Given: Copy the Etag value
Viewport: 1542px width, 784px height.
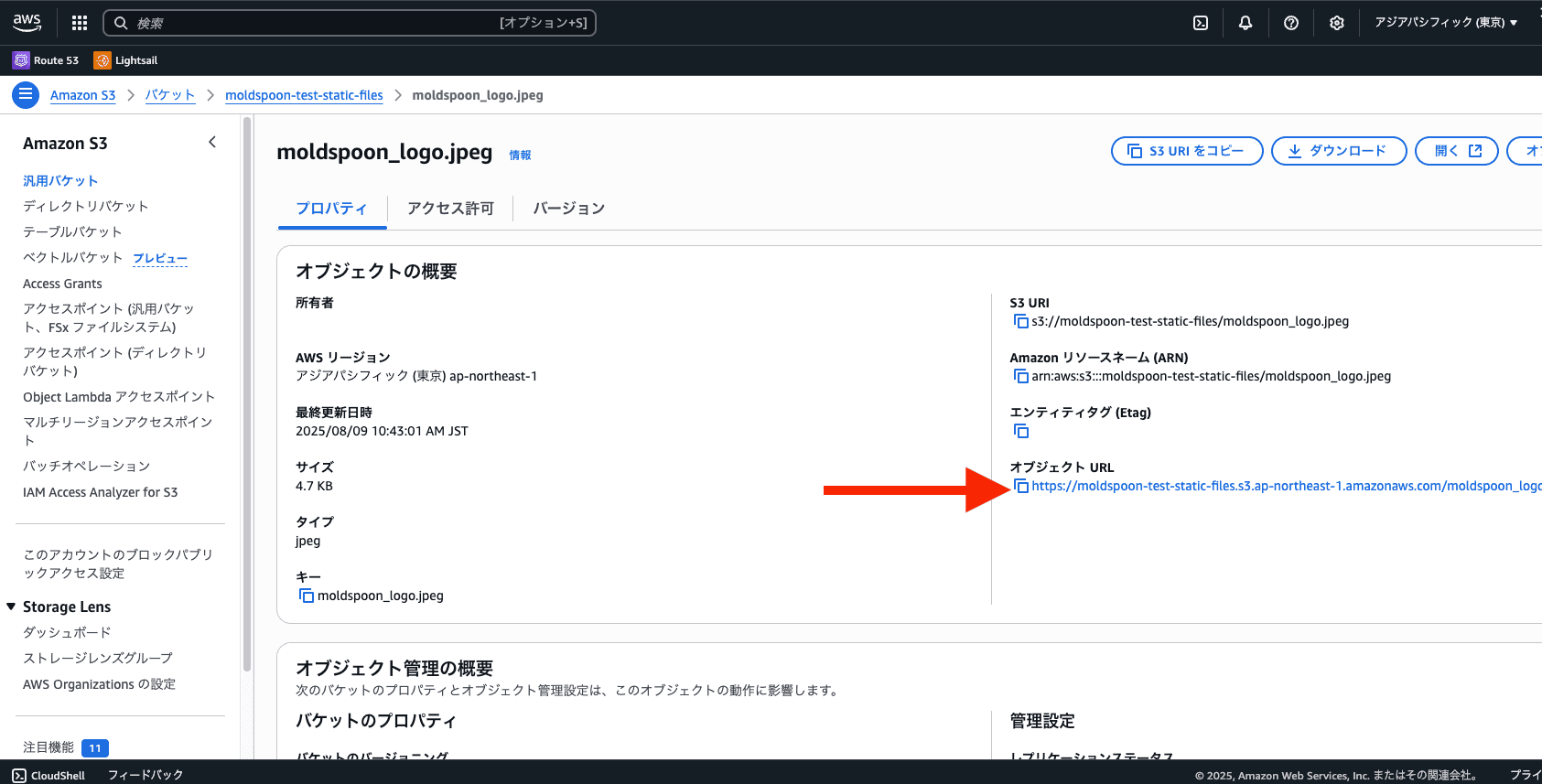Looking at the screenshot, I should (1020, 431).
